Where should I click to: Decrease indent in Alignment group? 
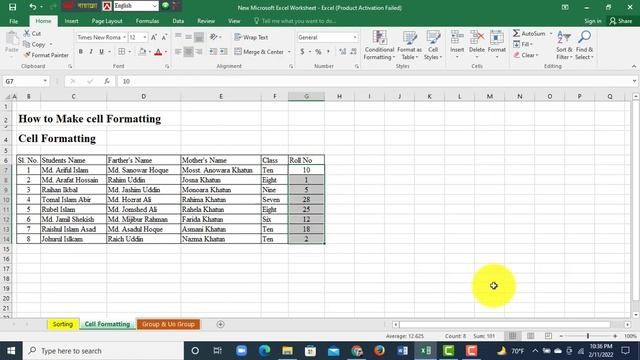213,52
